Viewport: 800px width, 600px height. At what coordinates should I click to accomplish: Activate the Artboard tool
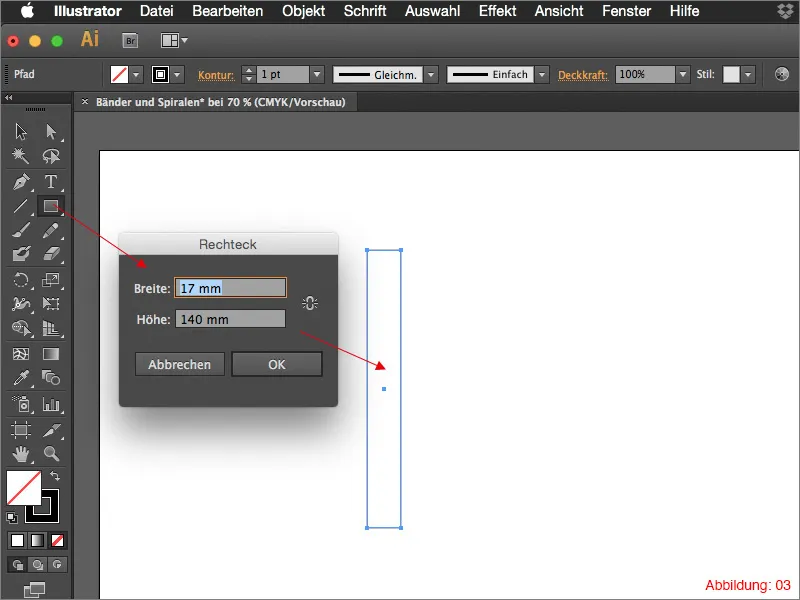(x=21, y=430)
